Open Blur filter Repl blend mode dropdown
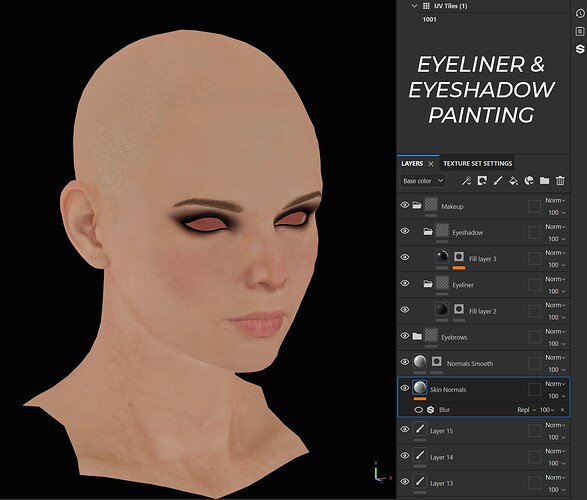 click(527, 410)
